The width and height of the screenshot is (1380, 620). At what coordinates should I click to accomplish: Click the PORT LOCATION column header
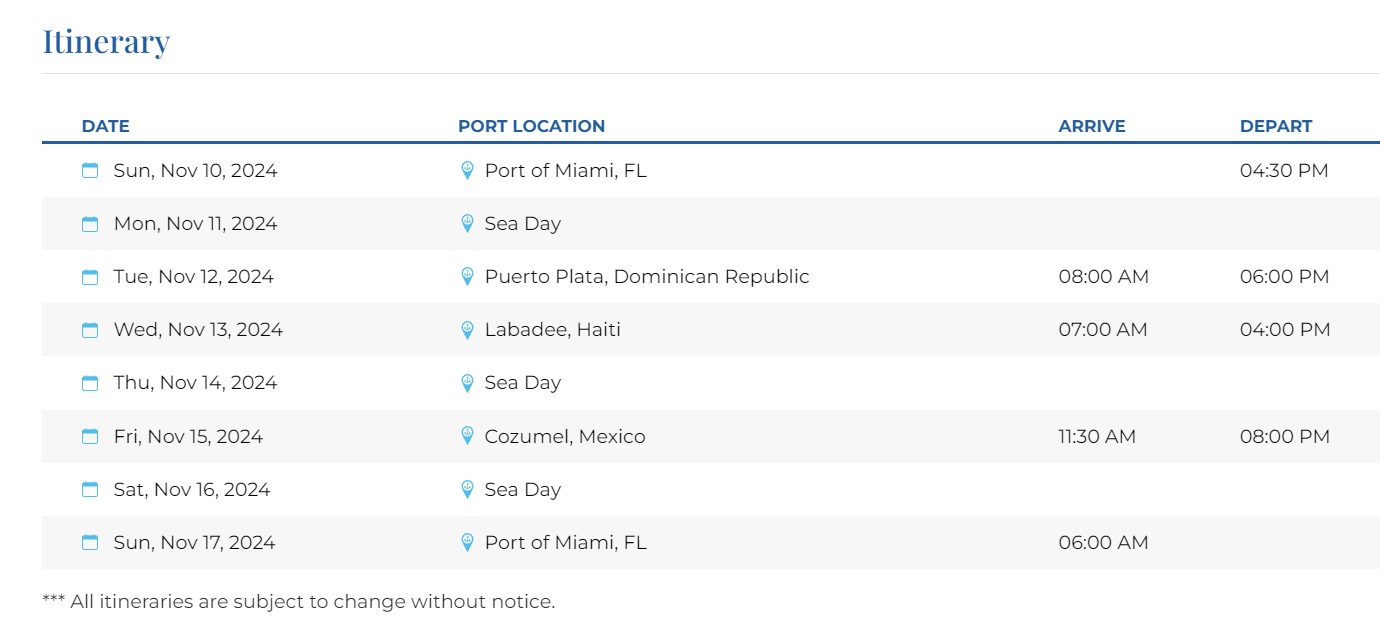(531, 126)
